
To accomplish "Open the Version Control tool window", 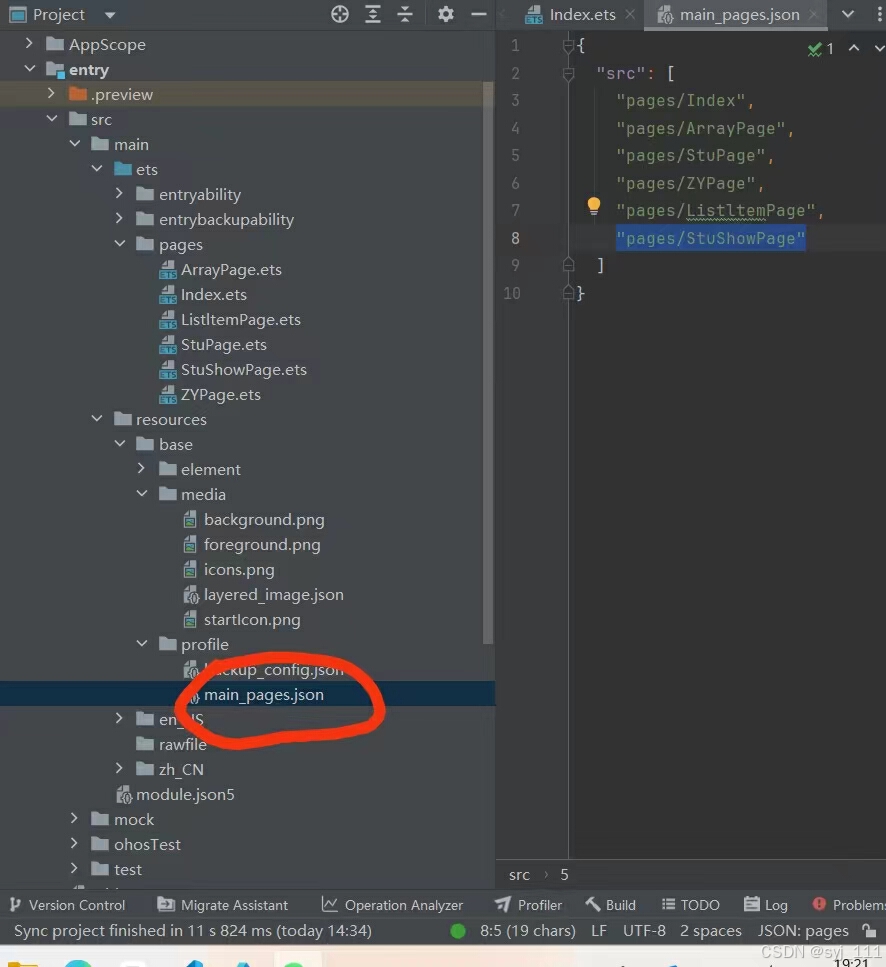I will click(67, 905).
